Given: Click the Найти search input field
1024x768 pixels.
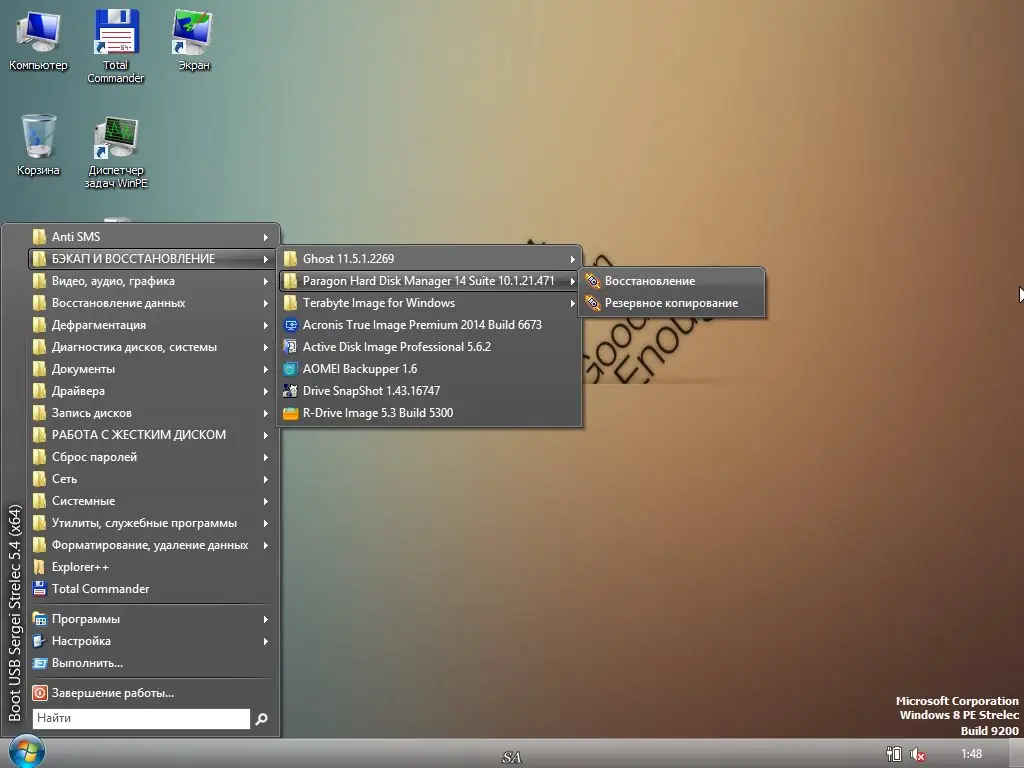Looking at the screenshot, I should pyautogui.click(x=141, y=718).
